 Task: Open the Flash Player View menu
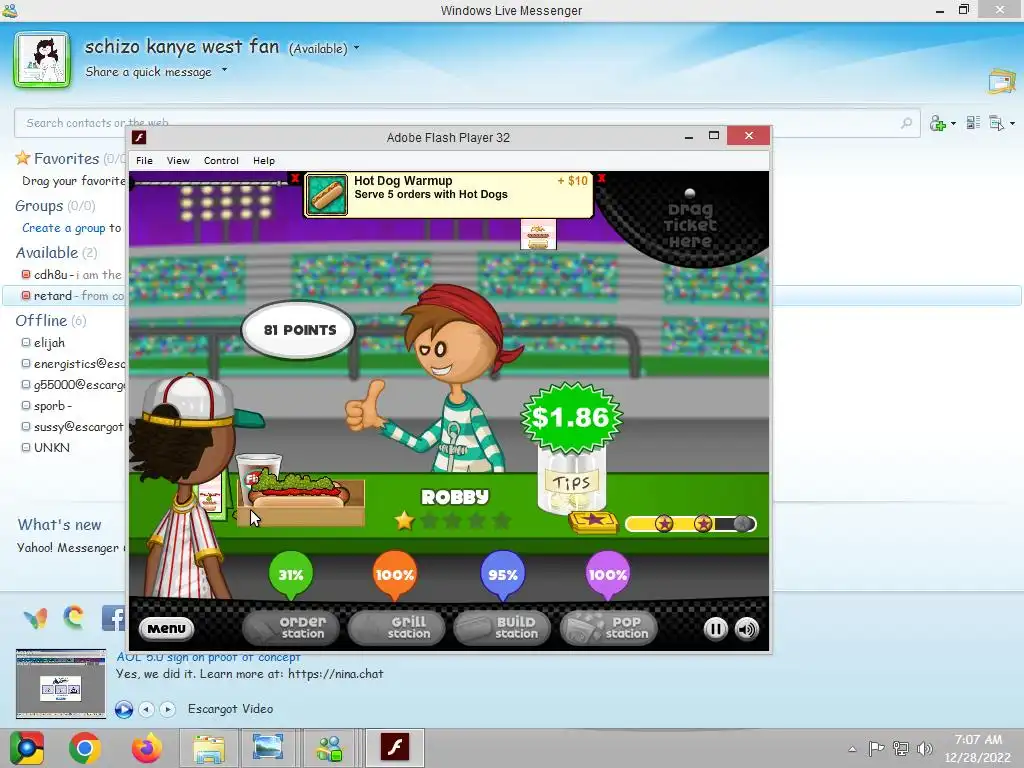(178, 161)
